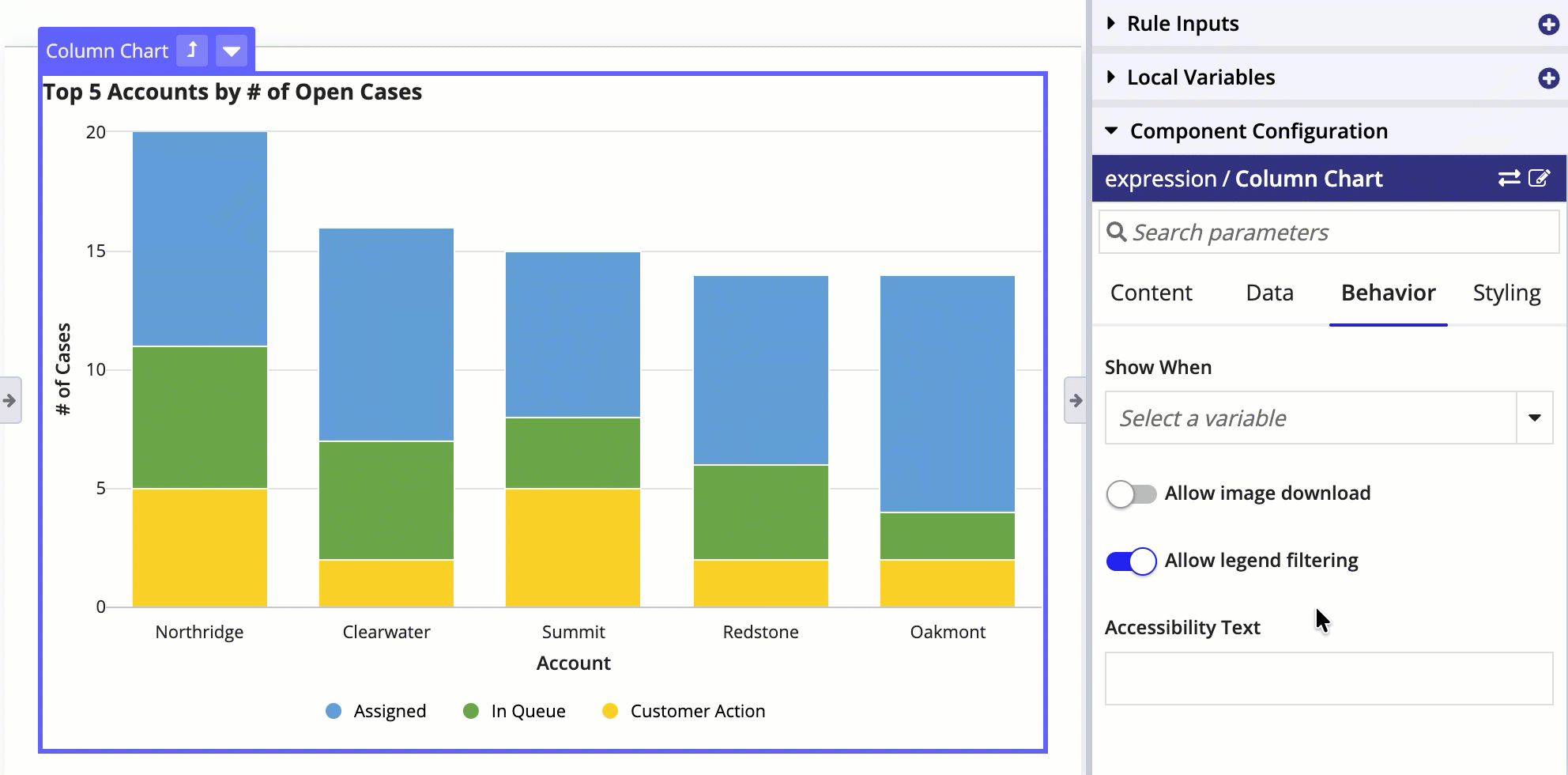Click the Column Chart select-parent arrow icon
The width and height of the screenshot is (1568, 775).
pos(192,51)
